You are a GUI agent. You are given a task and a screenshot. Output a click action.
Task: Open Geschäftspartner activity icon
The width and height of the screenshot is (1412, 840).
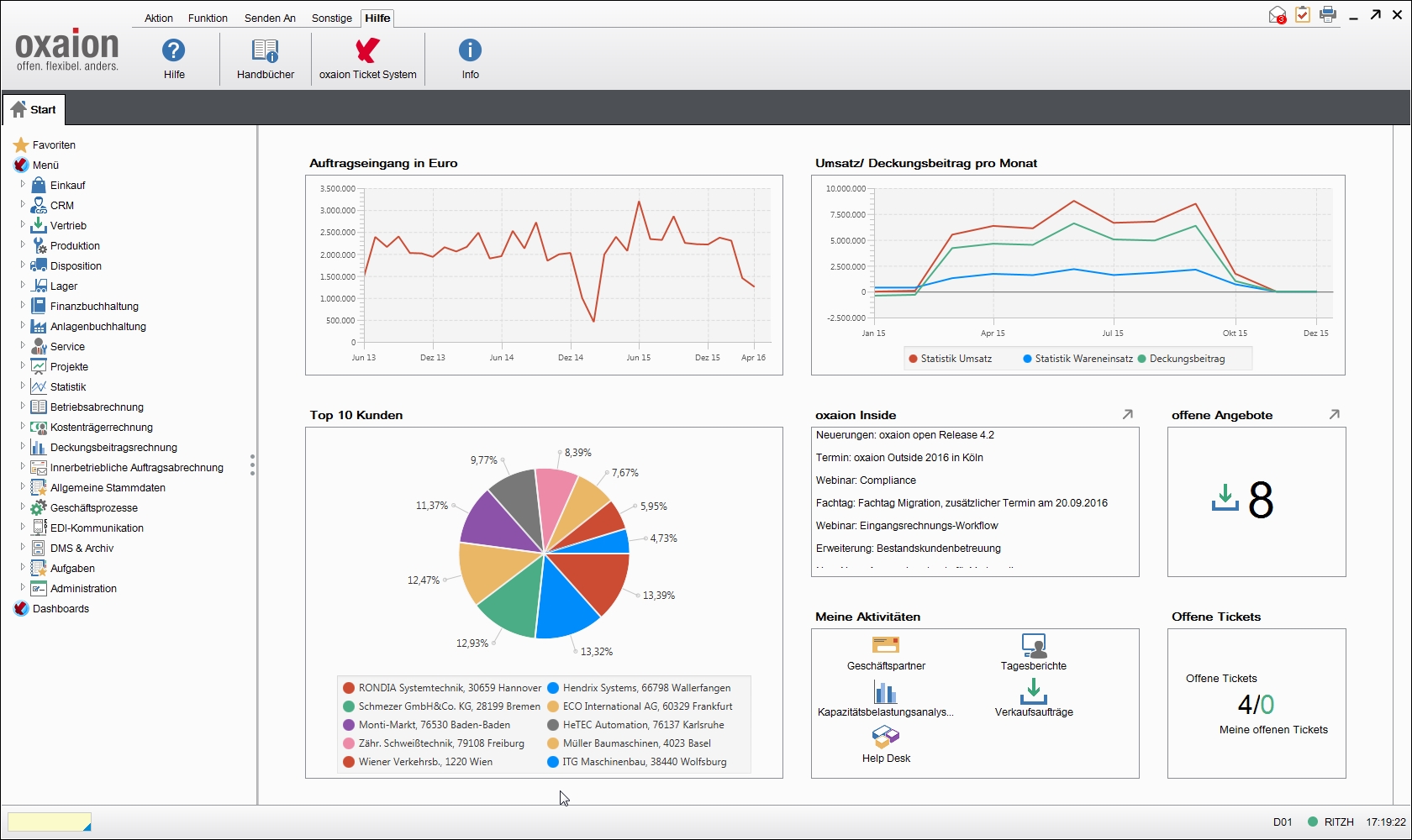coord(885,645)
